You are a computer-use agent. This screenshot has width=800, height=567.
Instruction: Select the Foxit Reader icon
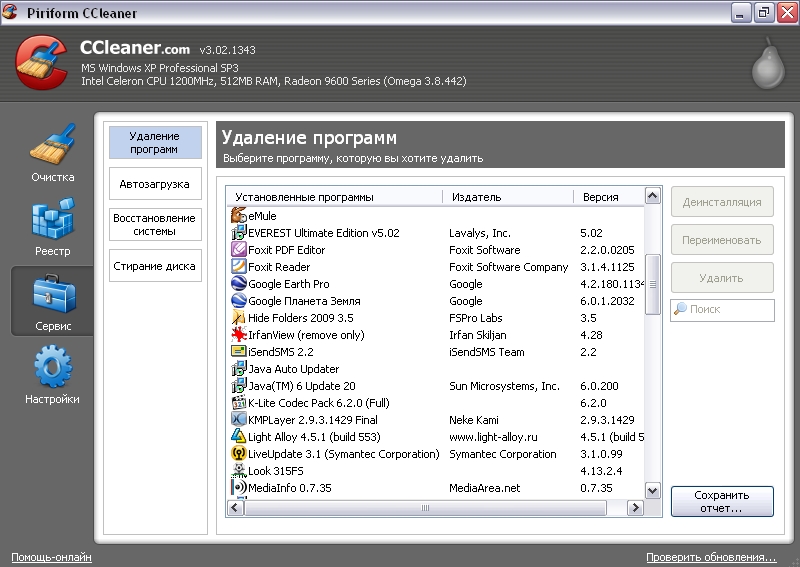coord(238,266)
